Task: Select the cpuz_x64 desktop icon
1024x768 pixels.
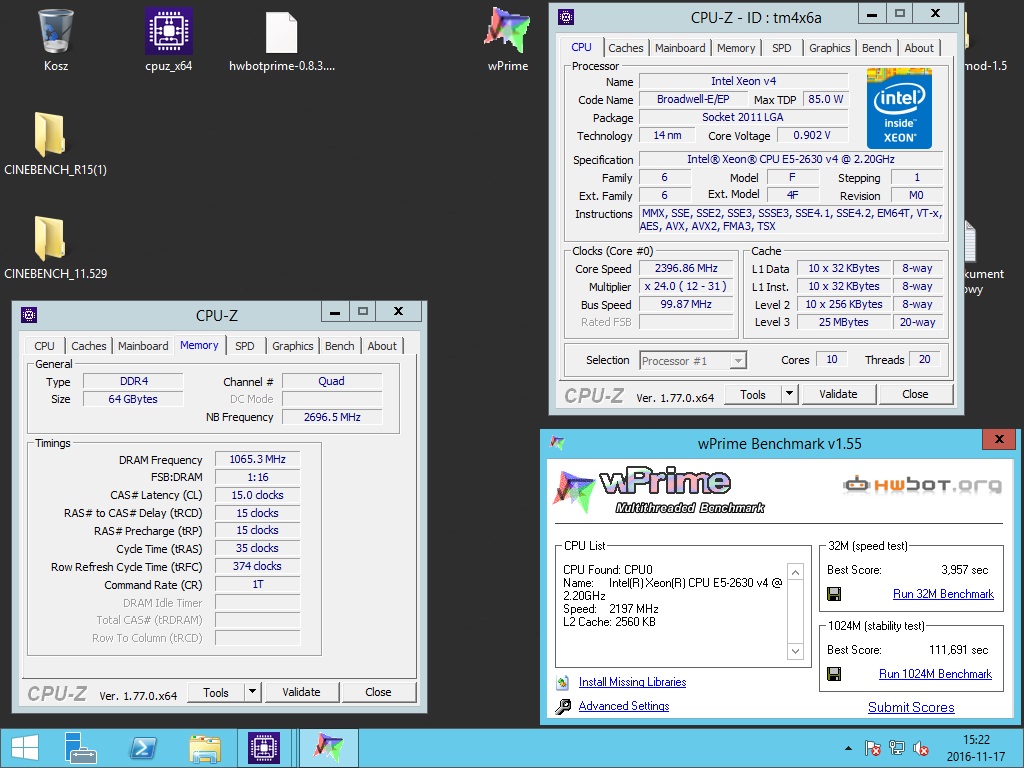Action: [168, 31]
